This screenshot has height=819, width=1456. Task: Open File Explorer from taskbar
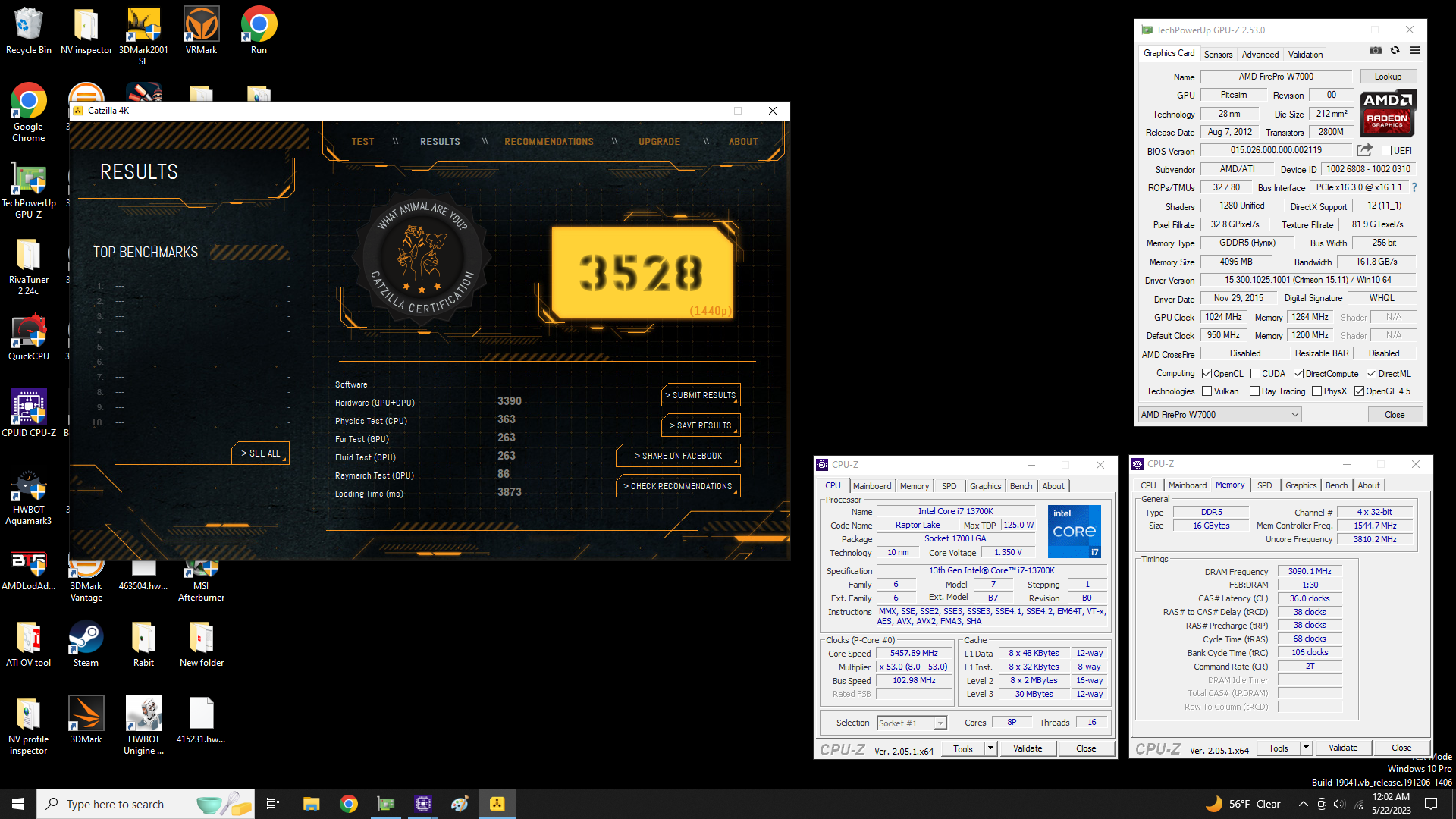tap(311, 804)
